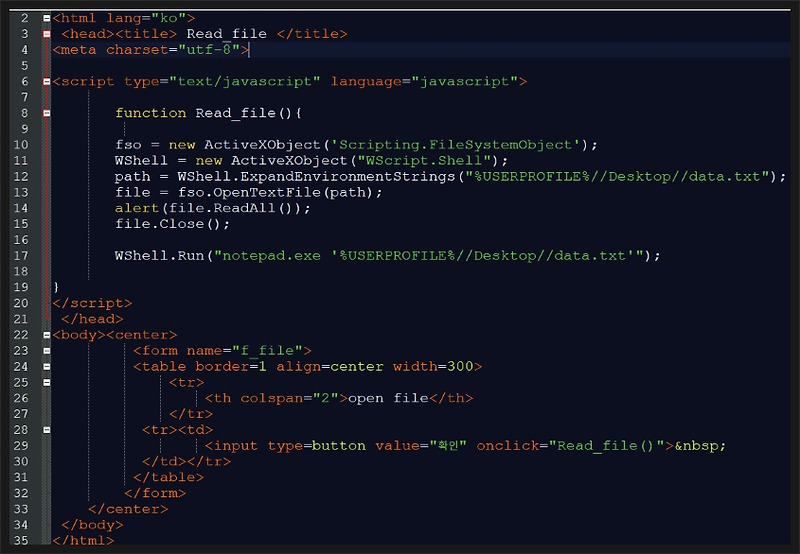Click the closing </html> tag
Screen dimensions: 800x554
point(83,541)
